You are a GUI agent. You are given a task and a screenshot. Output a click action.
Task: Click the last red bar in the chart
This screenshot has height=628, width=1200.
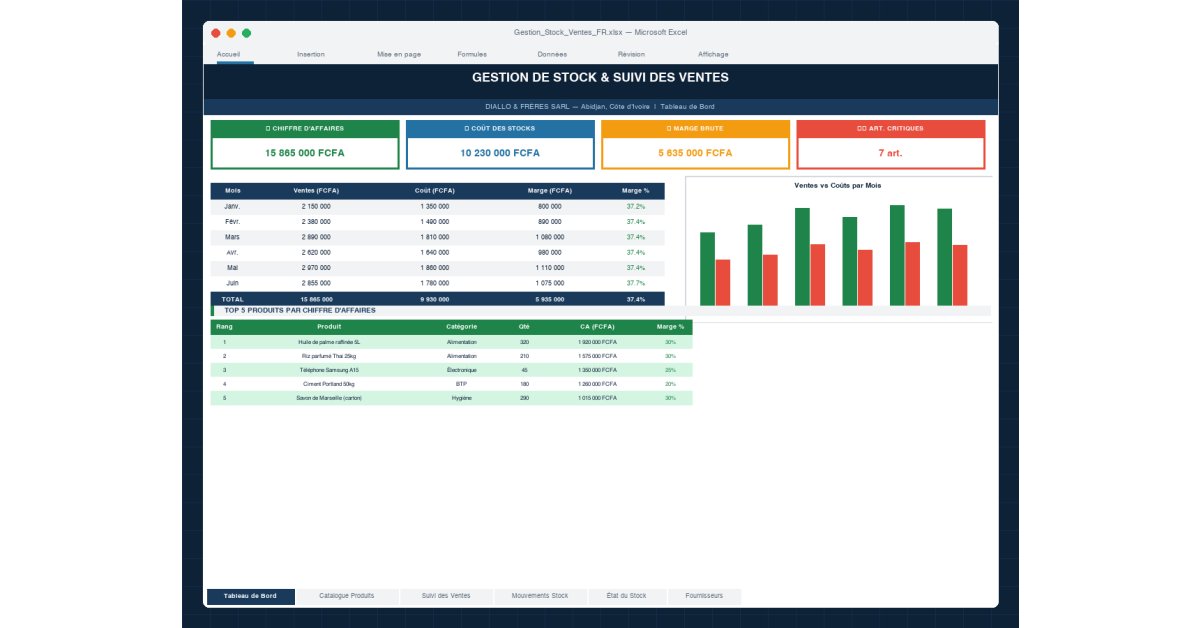pyautogui.click(x=960, y=275)
